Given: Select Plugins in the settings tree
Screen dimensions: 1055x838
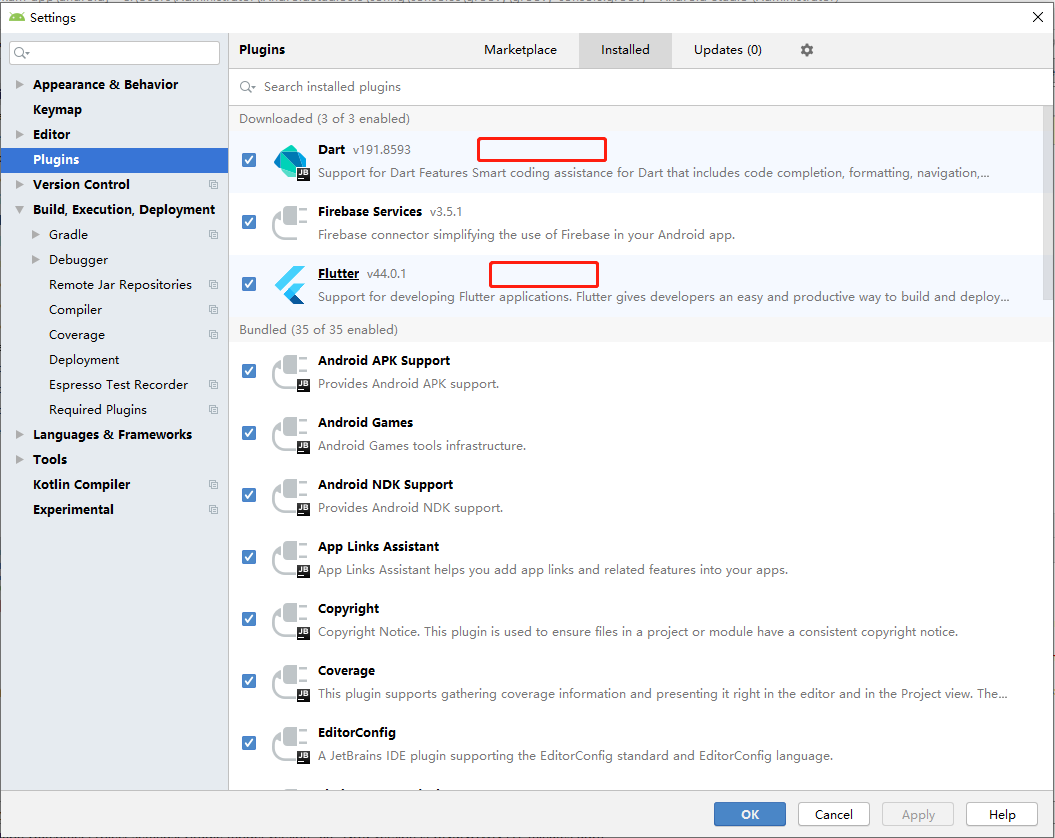Looking at the screenshot, I should click(114, 160).
